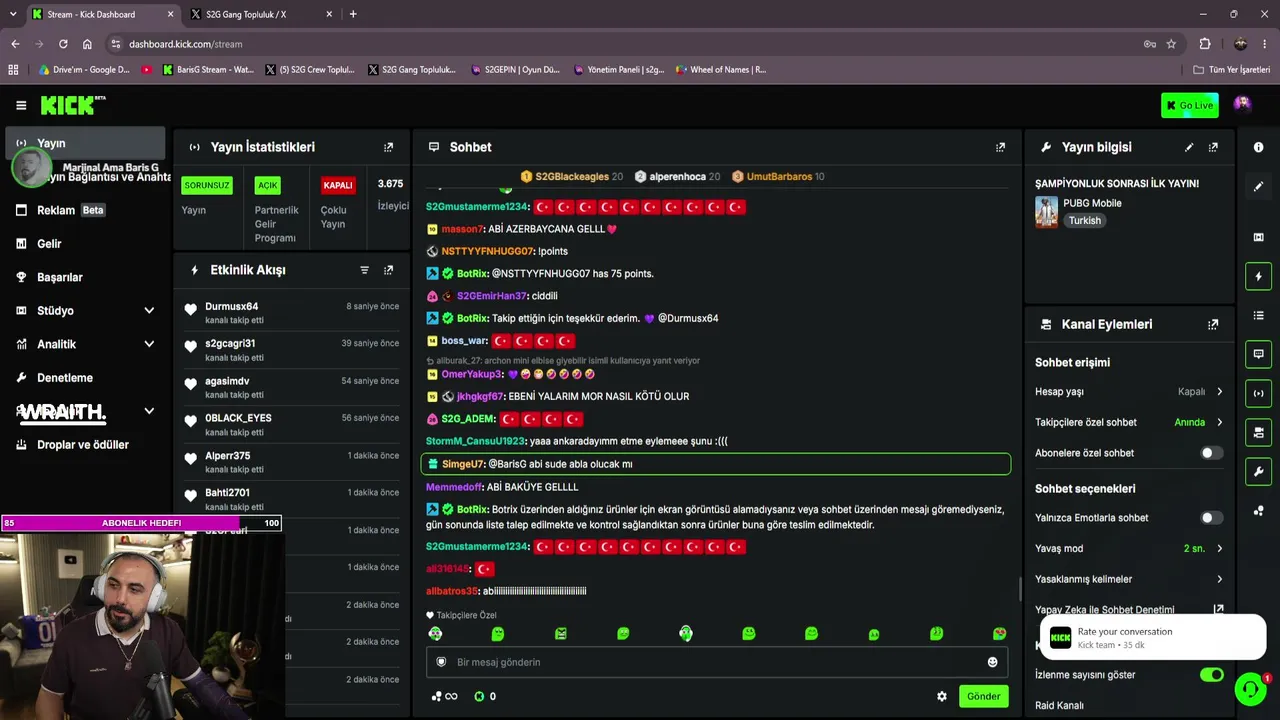Edit stream info with the pencil icon
1280x720 pixels.
click(1189, 147)
